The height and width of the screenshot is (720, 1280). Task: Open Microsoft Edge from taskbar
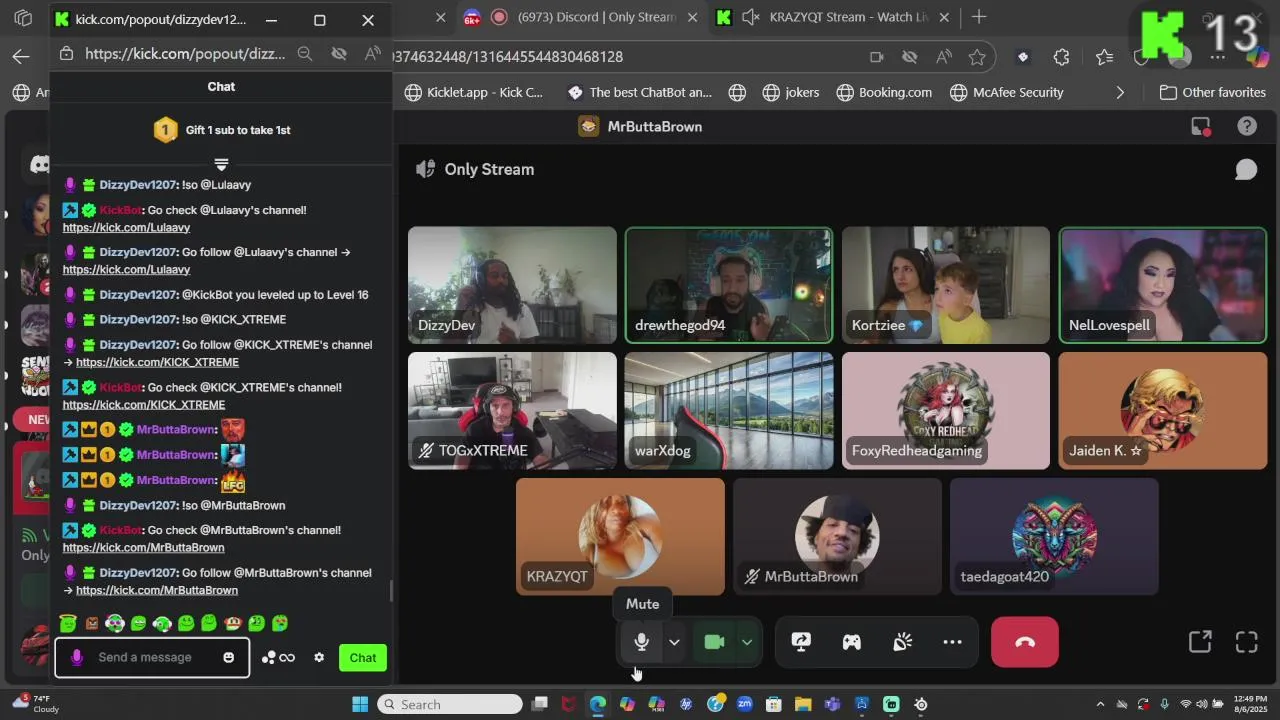(x=598, y=704)
